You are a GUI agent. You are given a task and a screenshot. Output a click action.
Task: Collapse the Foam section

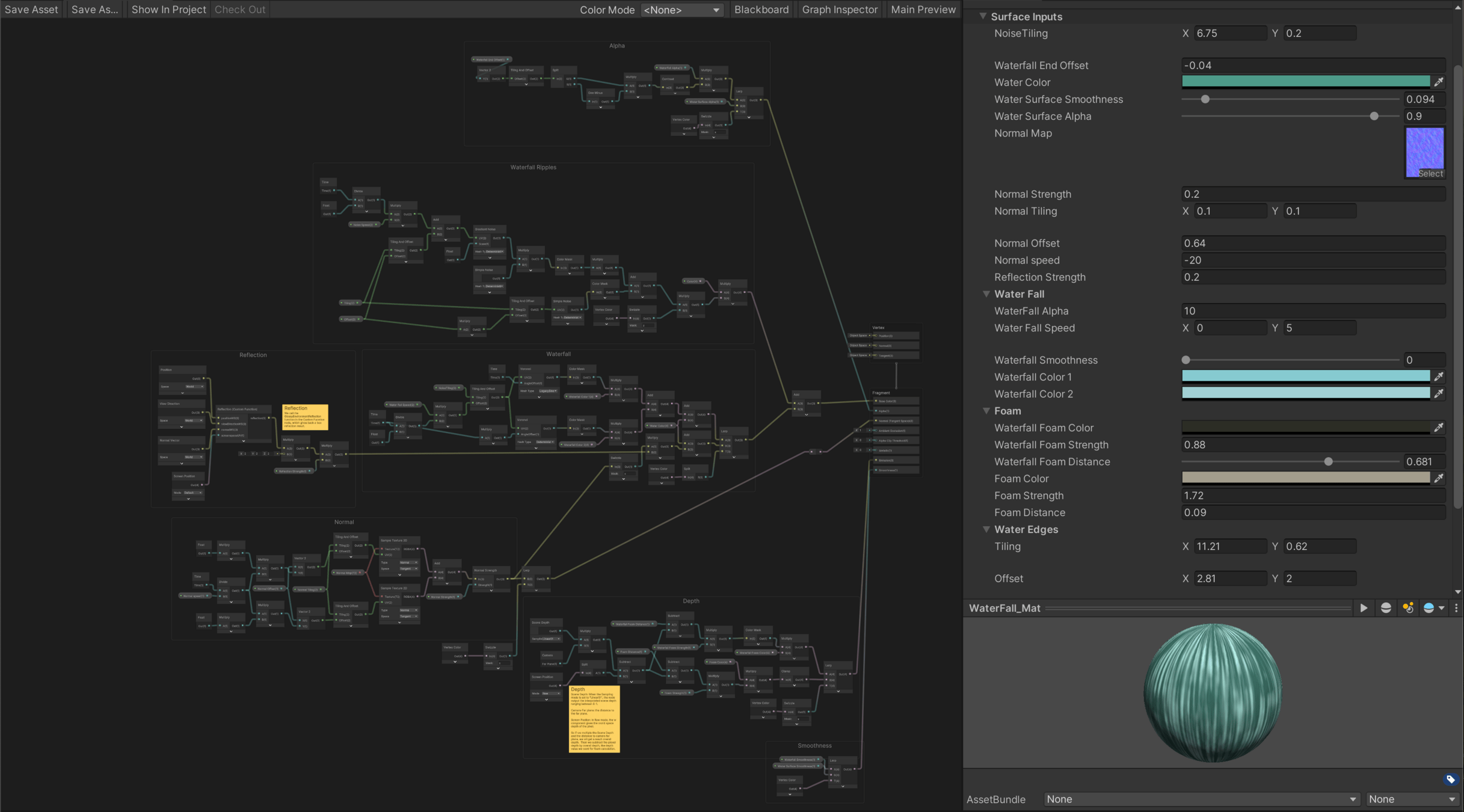tap(986, 411)
